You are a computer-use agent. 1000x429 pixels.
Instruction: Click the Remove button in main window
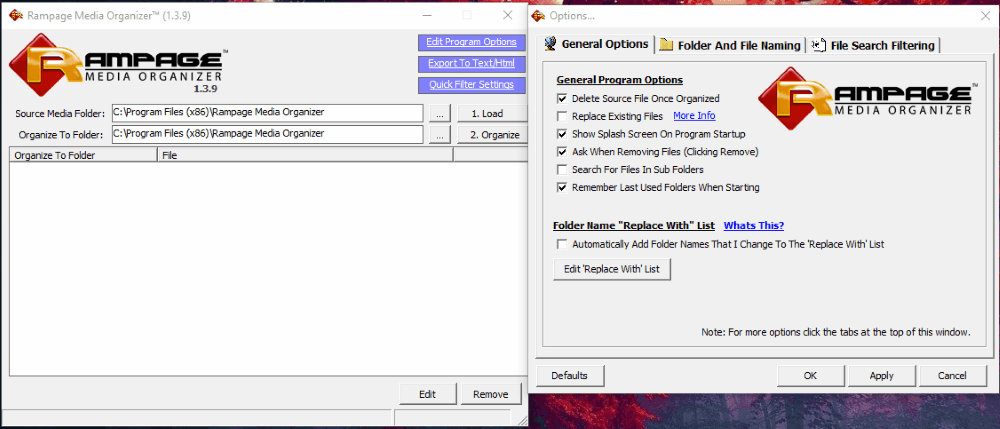click(x=490, y=394)
